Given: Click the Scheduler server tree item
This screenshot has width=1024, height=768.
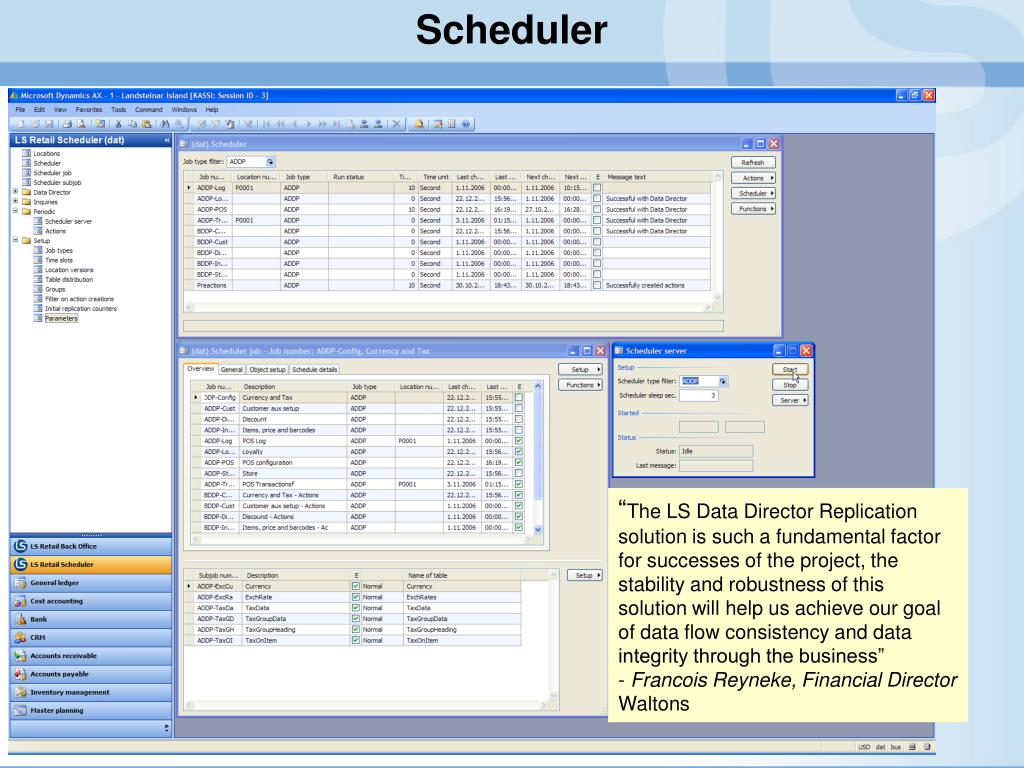Looking at the screenshot, I should pos(69,221).
